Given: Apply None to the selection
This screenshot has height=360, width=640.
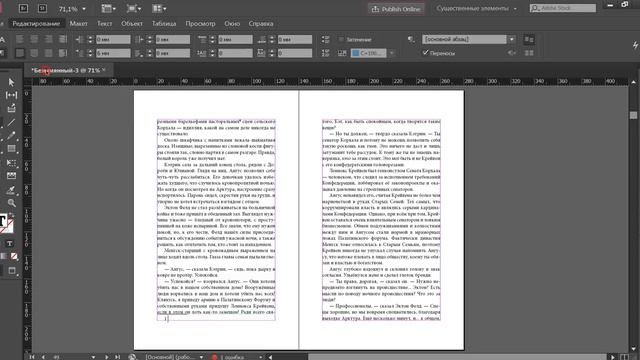Looking at the screenshot, I should [14, 256].
